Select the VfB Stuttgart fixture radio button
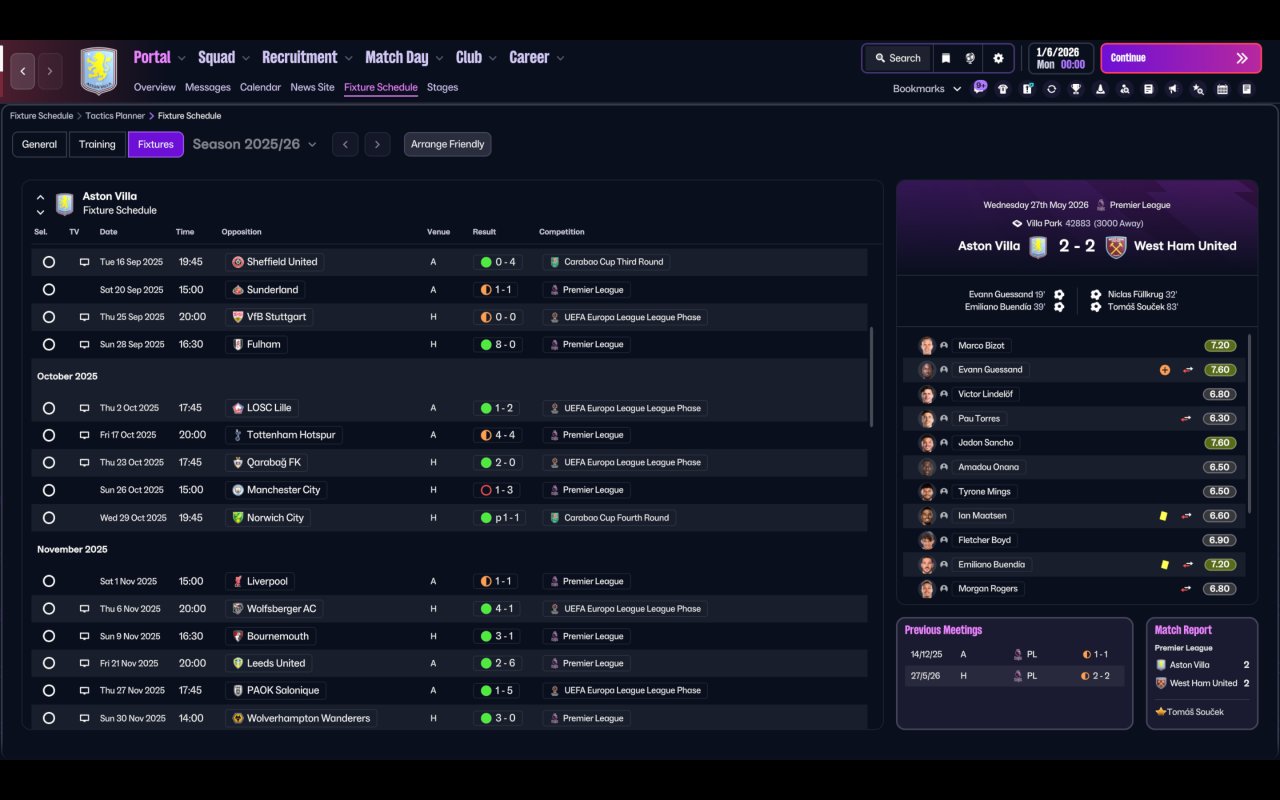The image size is (1280, 800). 49,317
